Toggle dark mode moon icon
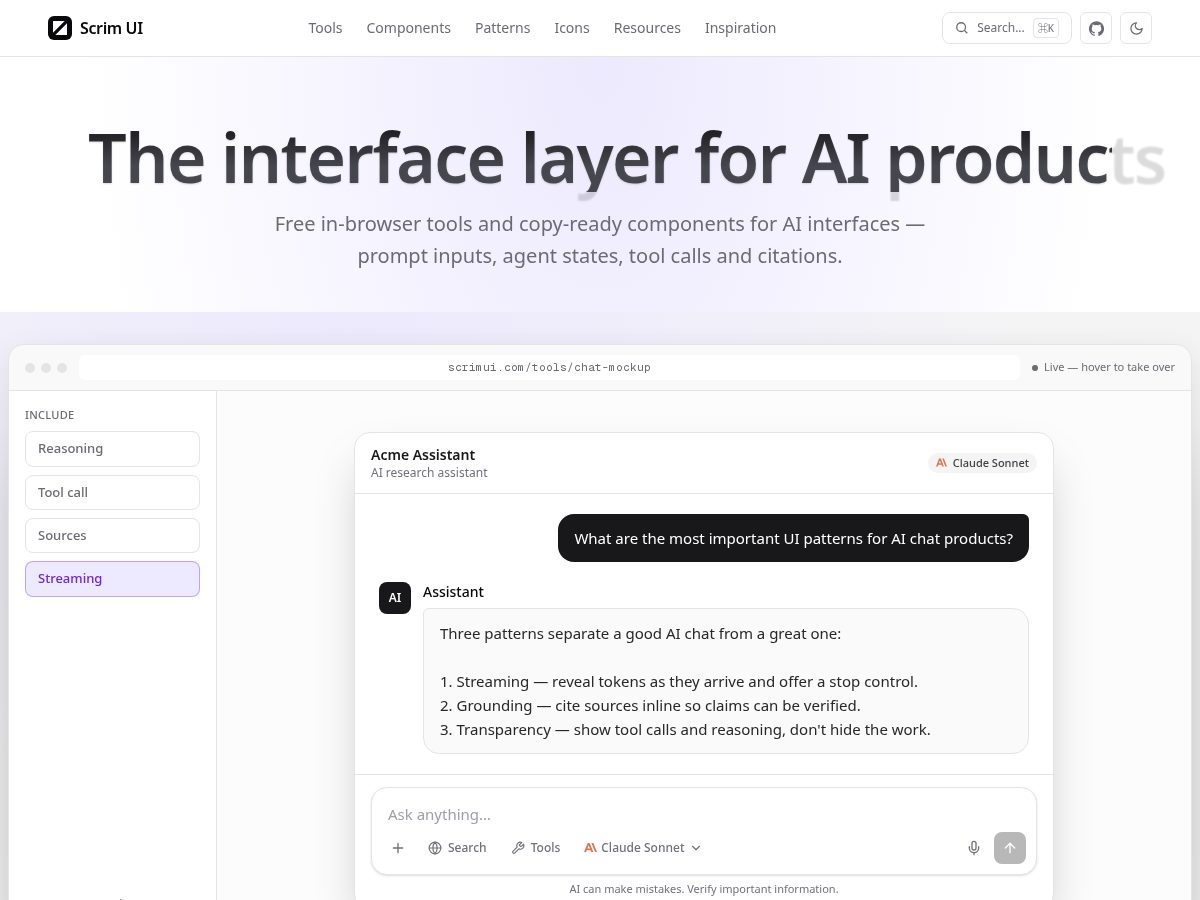 click(1136, 28)
